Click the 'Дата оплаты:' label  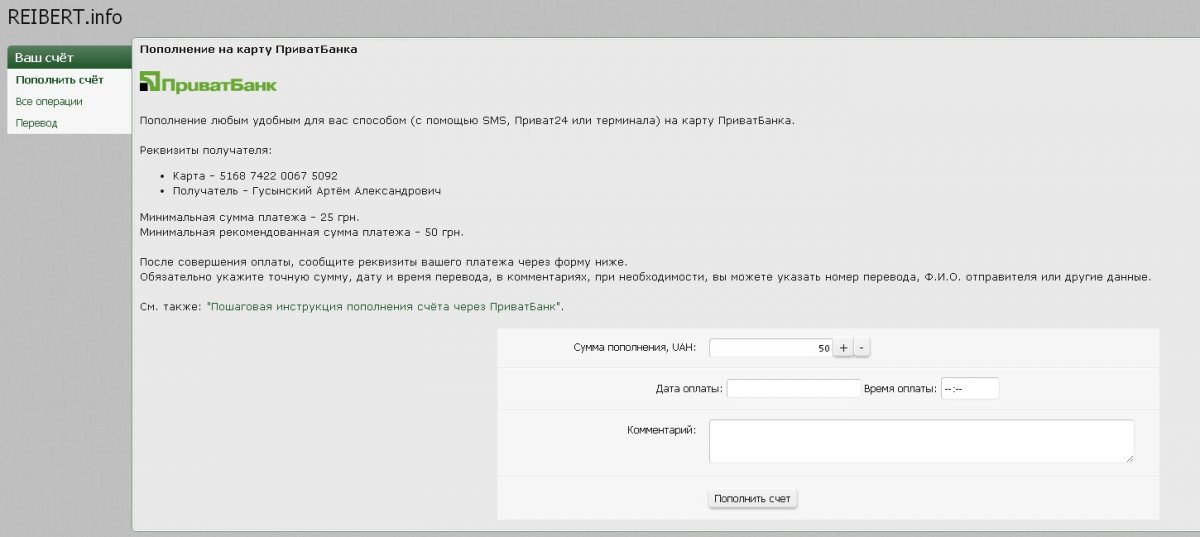pyautogui.click(x=689, y=388)
